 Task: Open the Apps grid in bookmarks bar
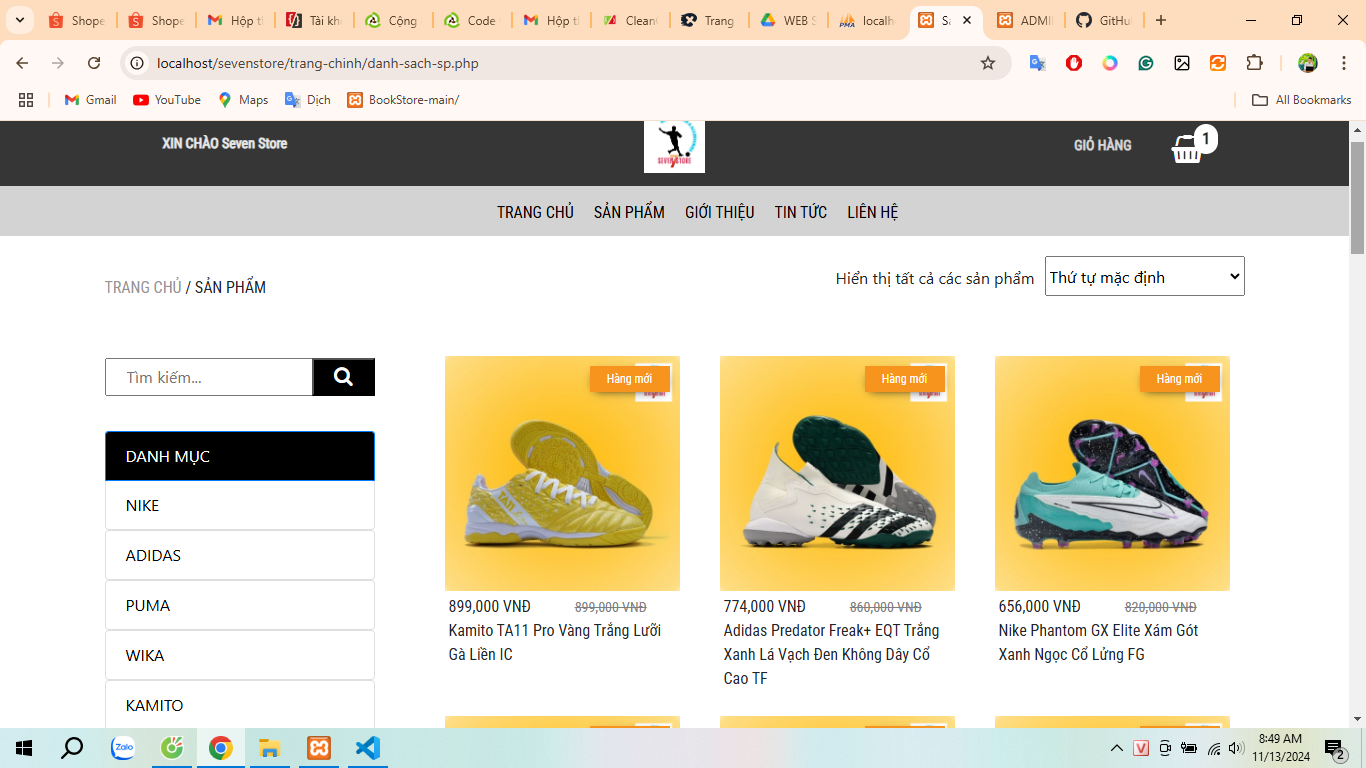pyautogui.click(x=26, y=100)
